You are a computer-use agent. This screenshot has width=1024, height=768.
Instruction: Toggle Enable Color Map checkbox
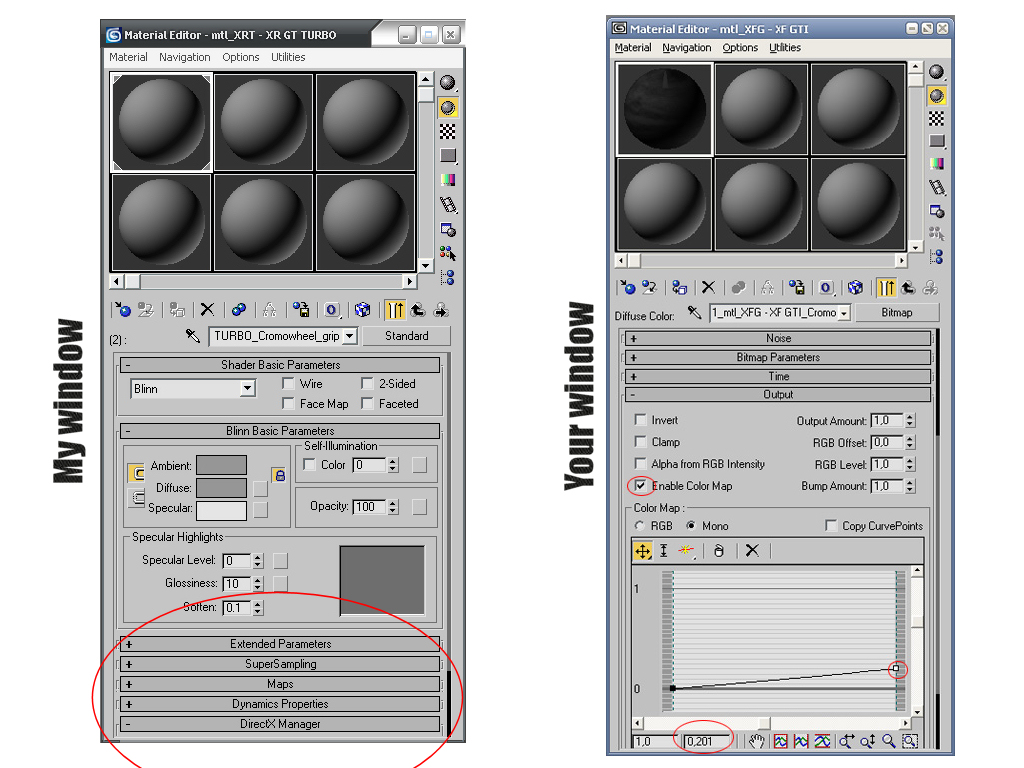point(641,485)
